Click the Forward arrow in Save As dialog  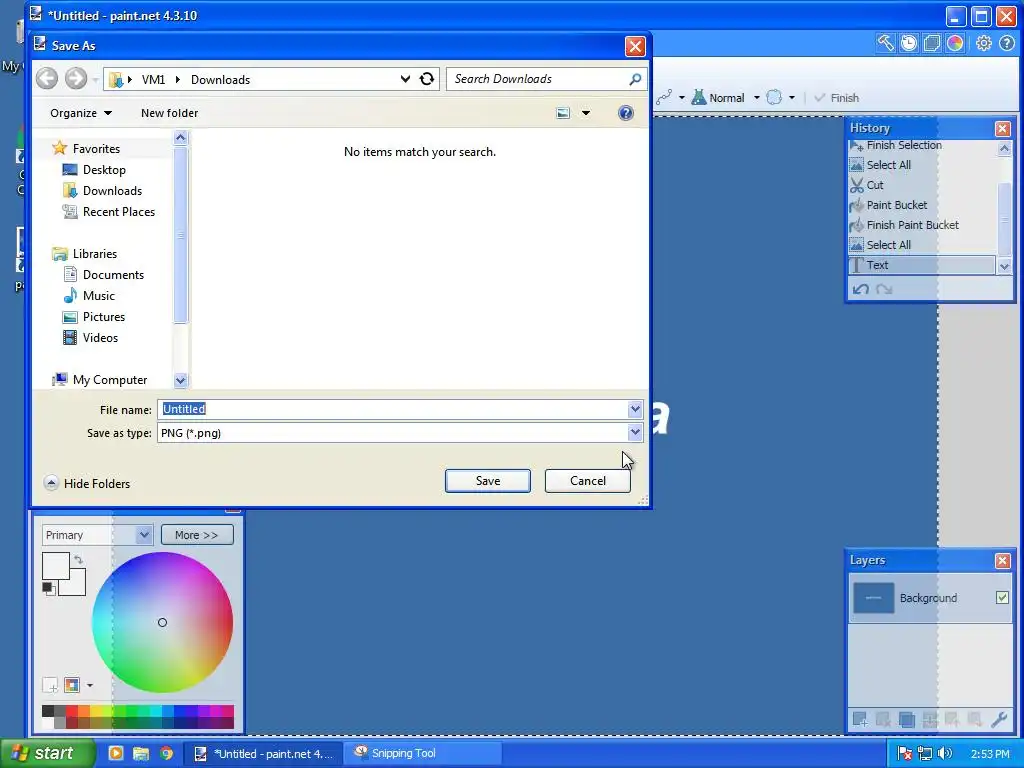pos(75,79)
